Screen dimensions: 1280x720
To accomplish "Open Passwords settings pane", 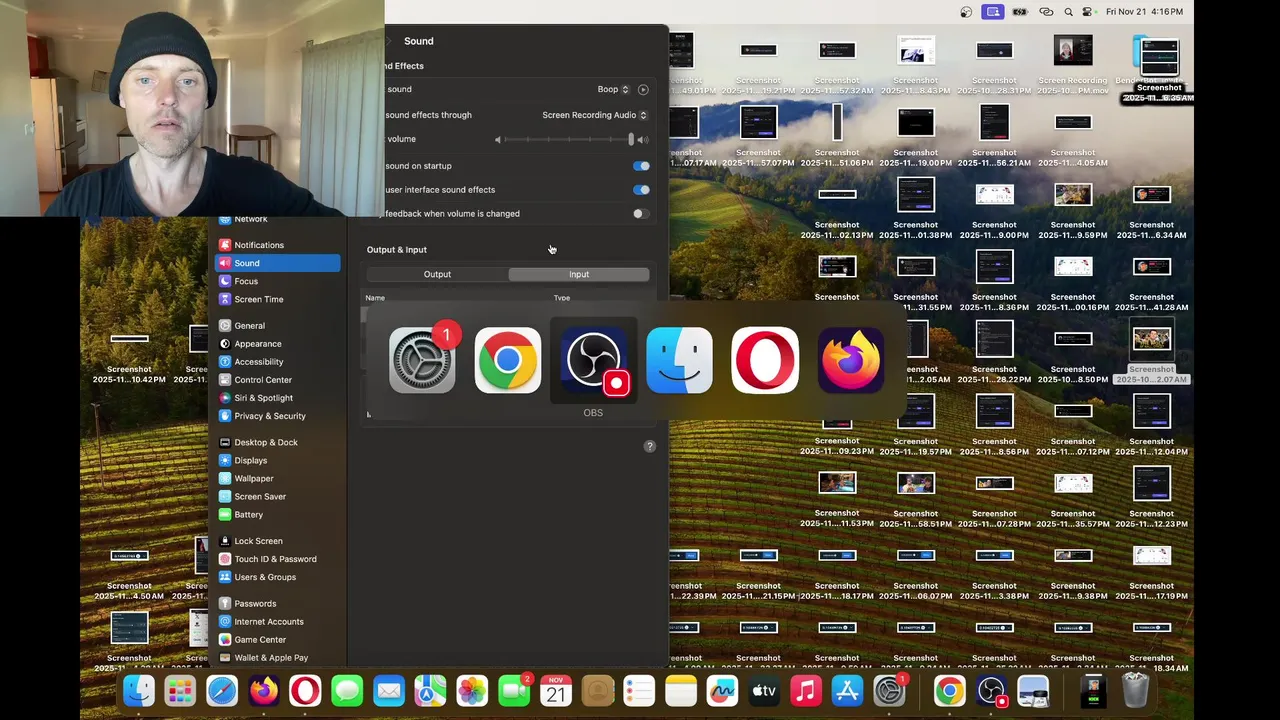I will pyautogui.click(x=277, y=604).
